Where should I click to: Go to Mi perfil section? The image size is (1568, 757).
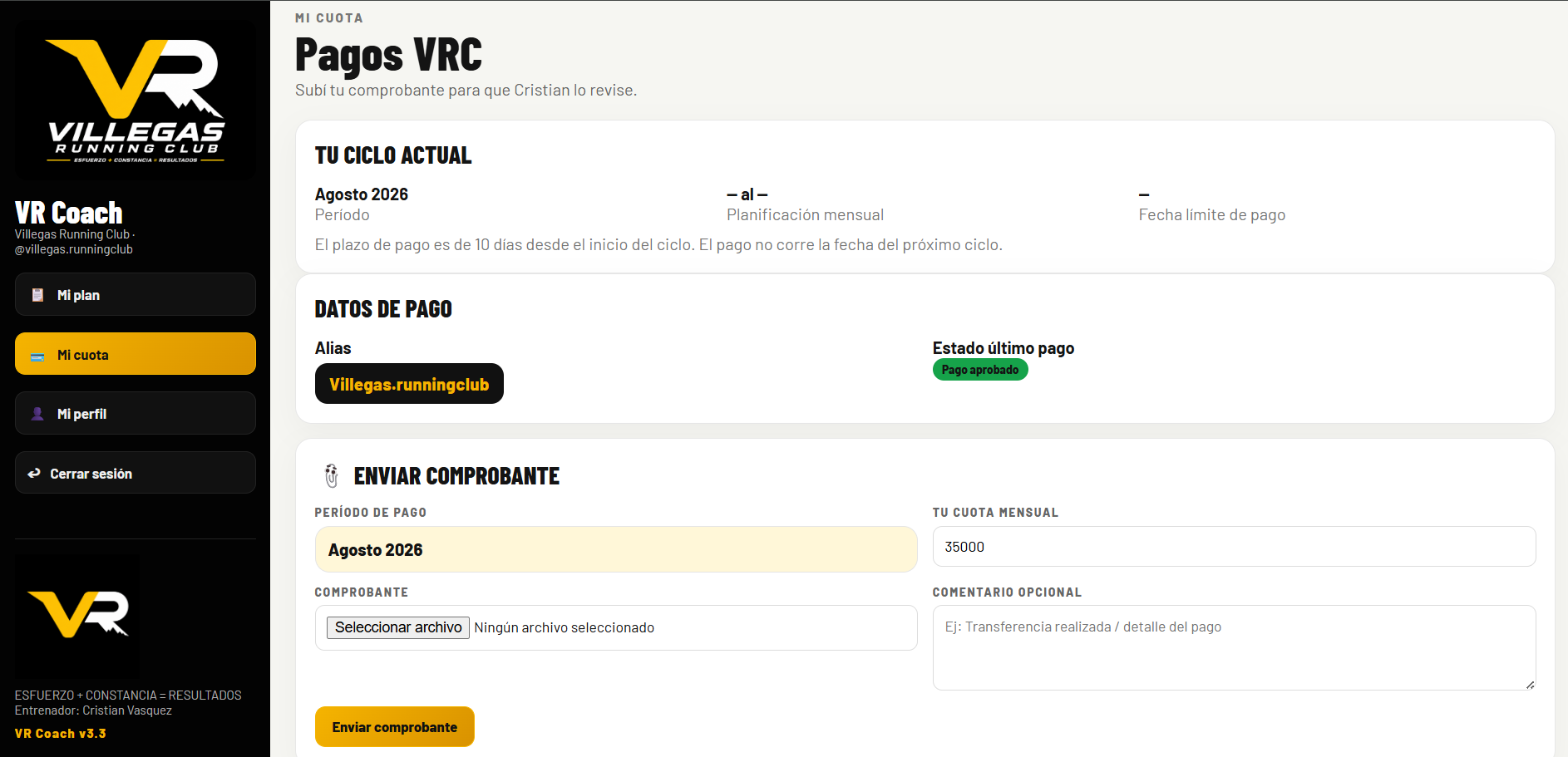136,413
